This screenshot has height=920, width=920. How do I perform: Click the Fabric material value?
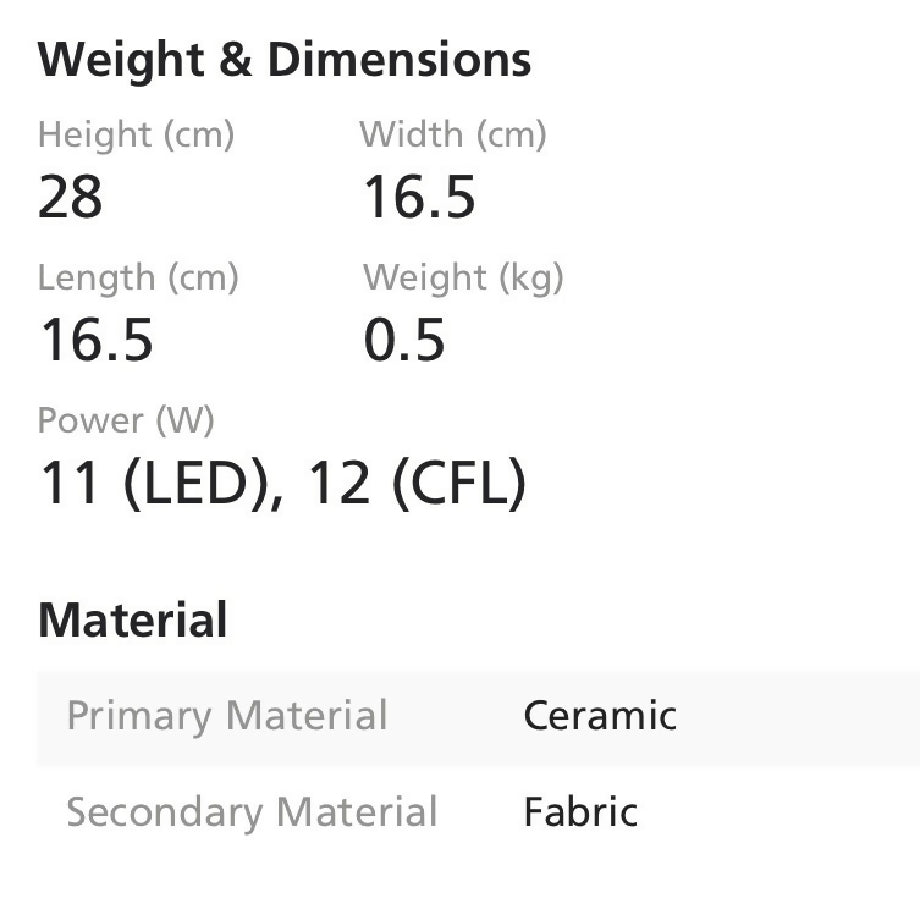(x=580, y=811)
